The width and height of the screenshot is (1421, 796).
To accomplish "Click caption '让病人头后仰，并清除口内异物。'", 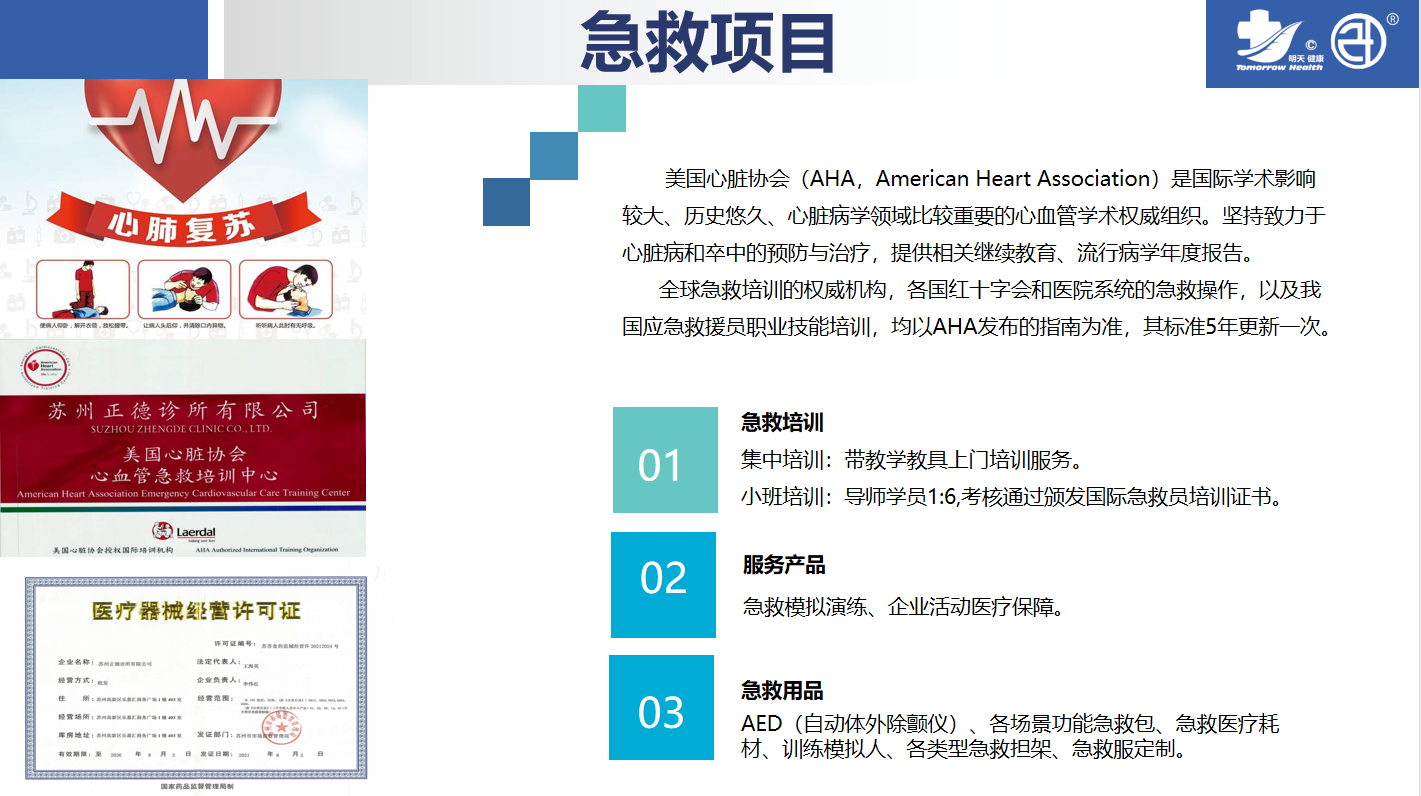I will coord(184,326).
